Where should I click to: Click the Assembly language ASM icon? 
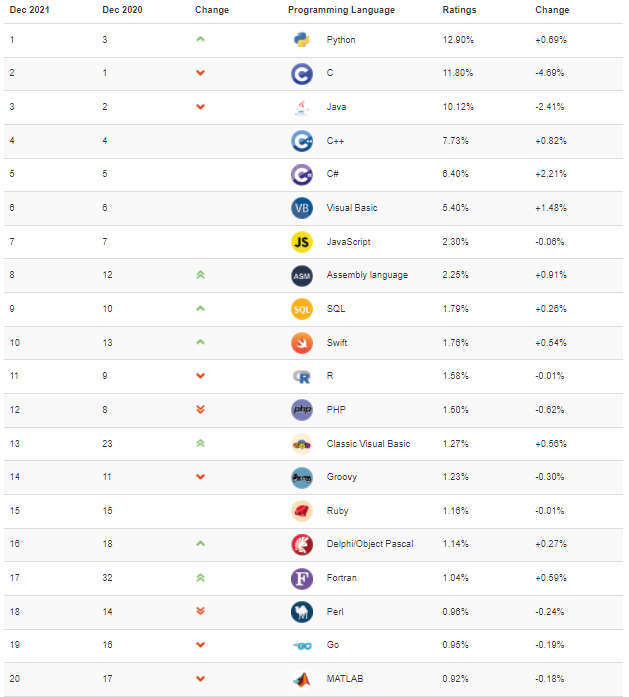(x=302, y=276)
